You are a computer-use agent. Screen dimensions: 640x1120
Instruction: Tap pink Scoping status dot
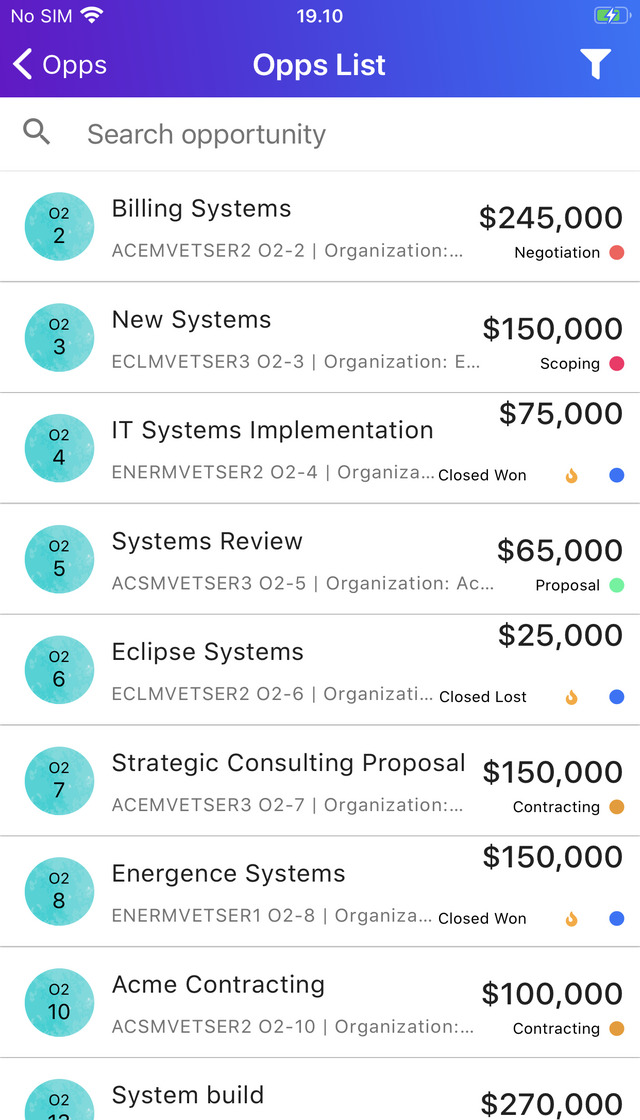click(616, 364)
